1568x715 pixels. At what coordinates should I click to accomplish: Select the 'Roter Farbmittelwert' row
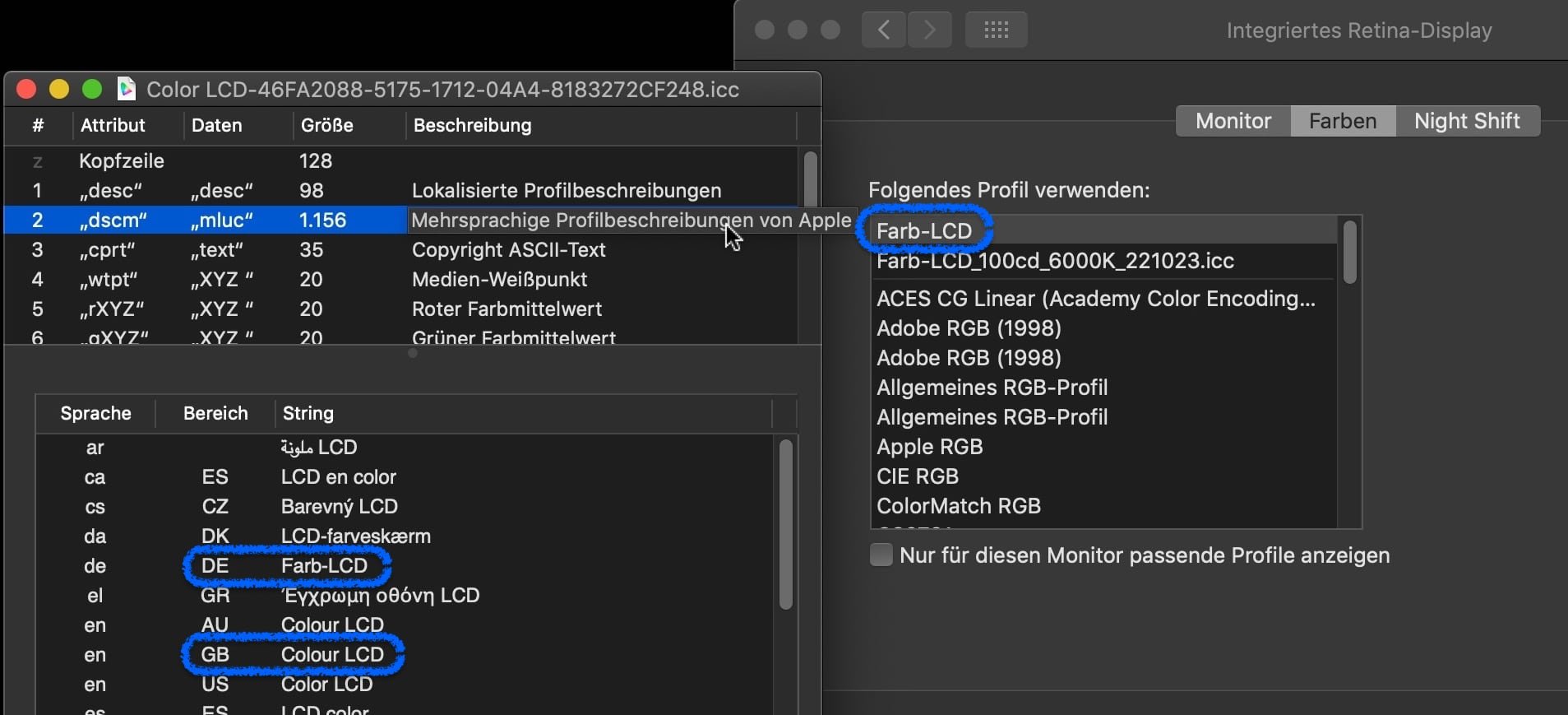[401, 309]
